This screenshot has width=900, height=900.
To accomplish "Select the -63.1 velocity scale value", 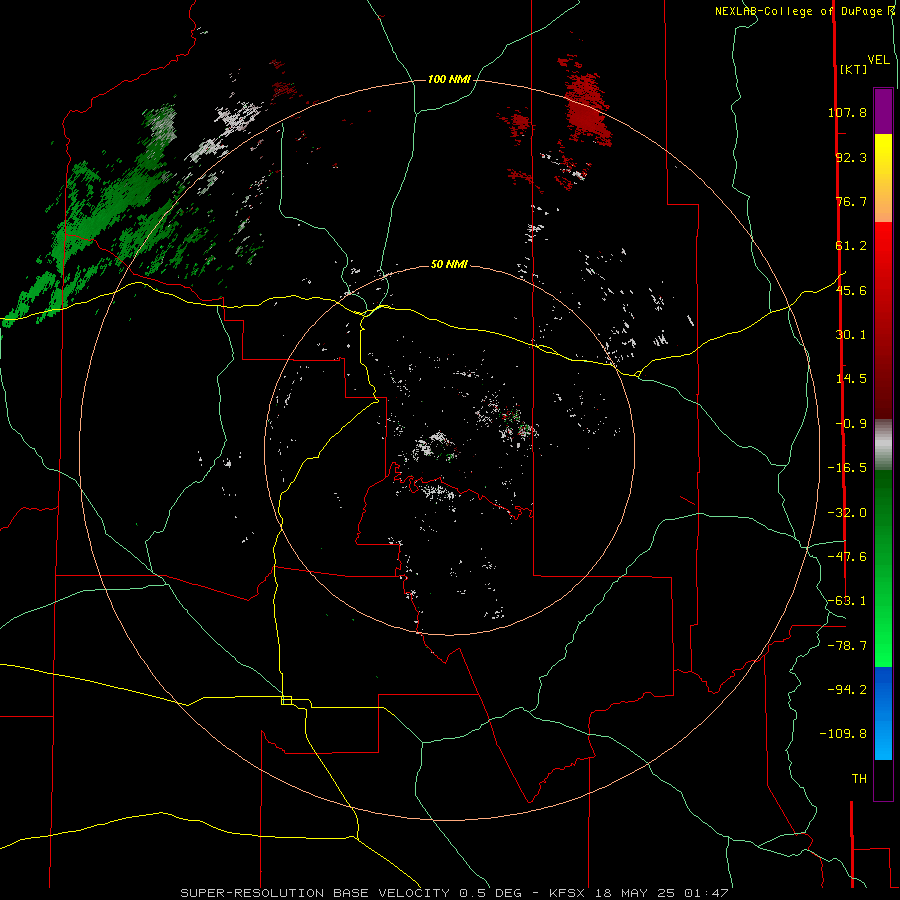I will coord(847,601).
